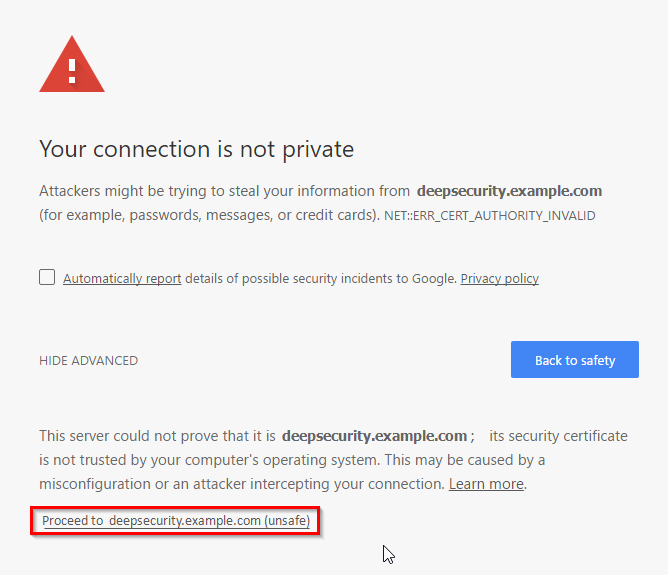Proceed to deepsecurity.example.com (unsafe)

pyautogui.click(x=176, y=521)
